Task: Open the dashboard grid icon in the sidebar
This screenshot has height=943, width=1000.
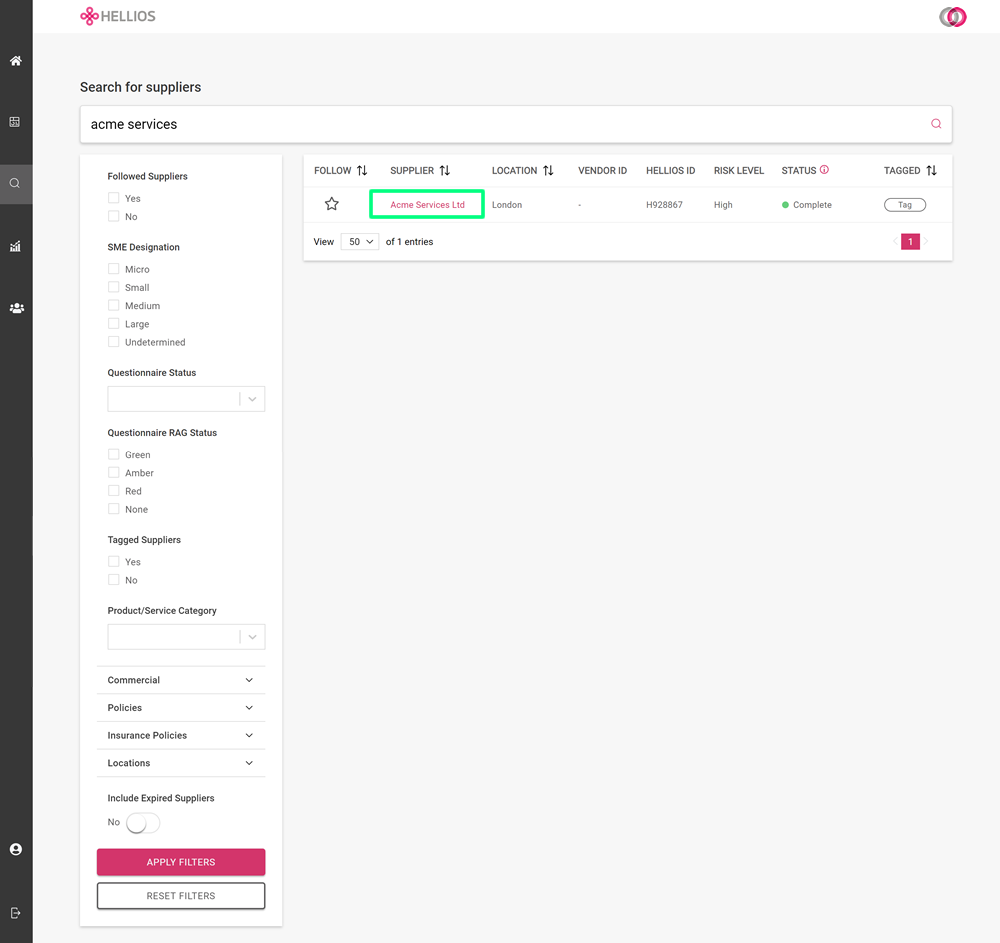Action: point(15,121)
